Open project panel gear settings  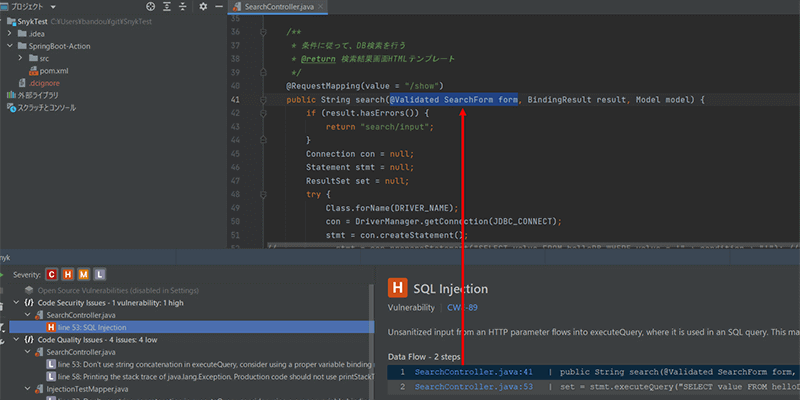click(x=203, y=7)
